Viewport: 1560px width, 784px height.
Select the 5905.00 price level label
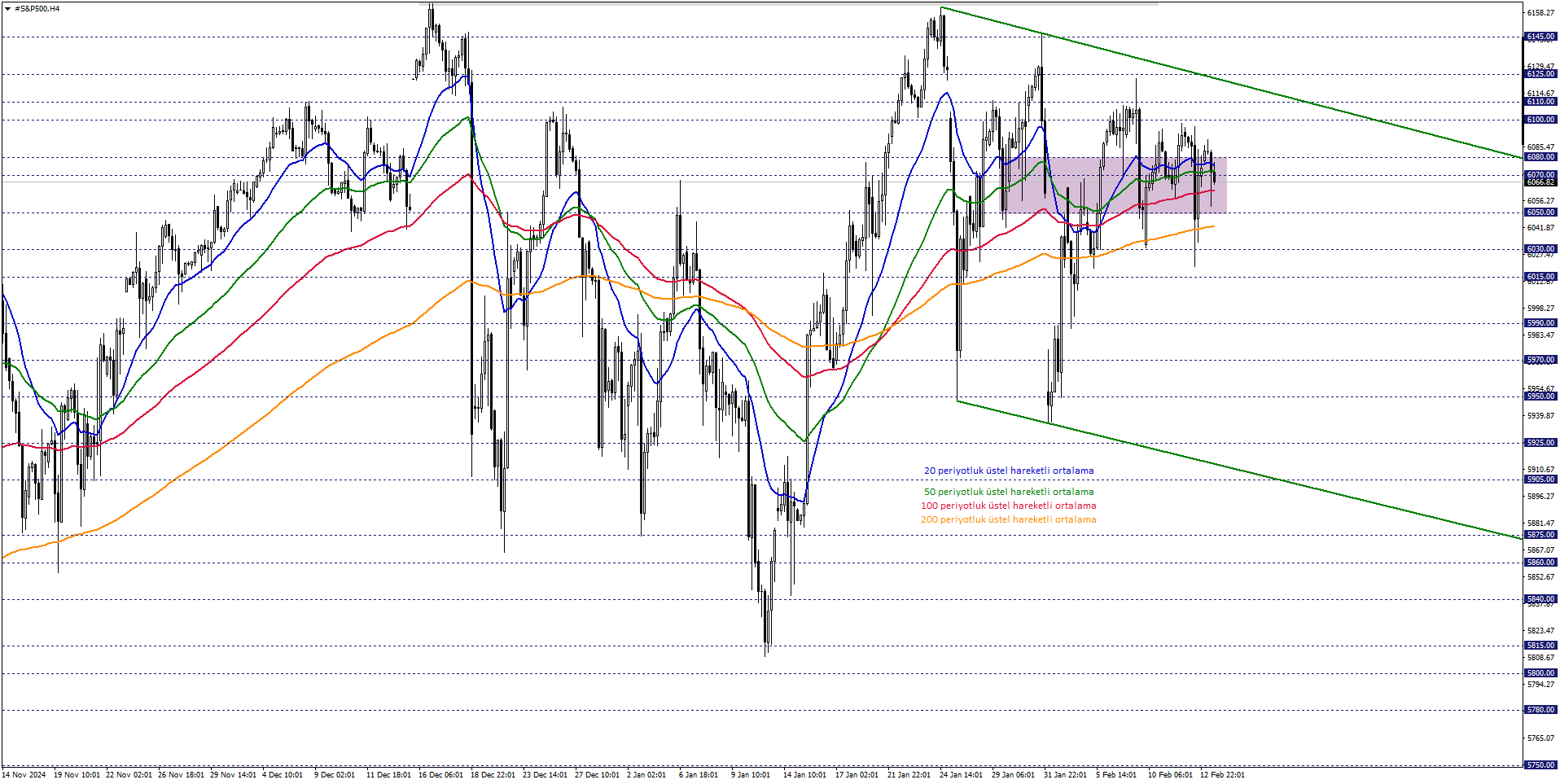pyautogui.click(x=1540, y=480)
